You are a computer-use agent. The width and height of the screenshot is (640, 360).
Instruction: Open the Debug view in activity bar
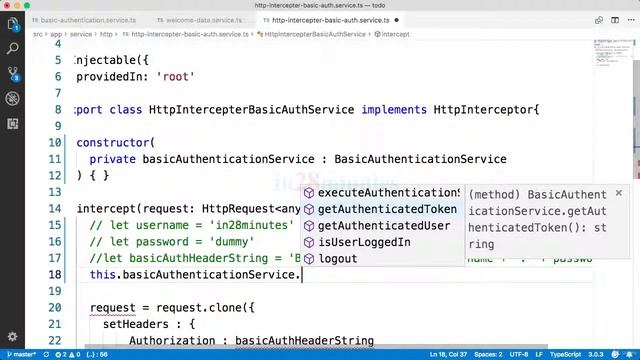pos(13,98)
